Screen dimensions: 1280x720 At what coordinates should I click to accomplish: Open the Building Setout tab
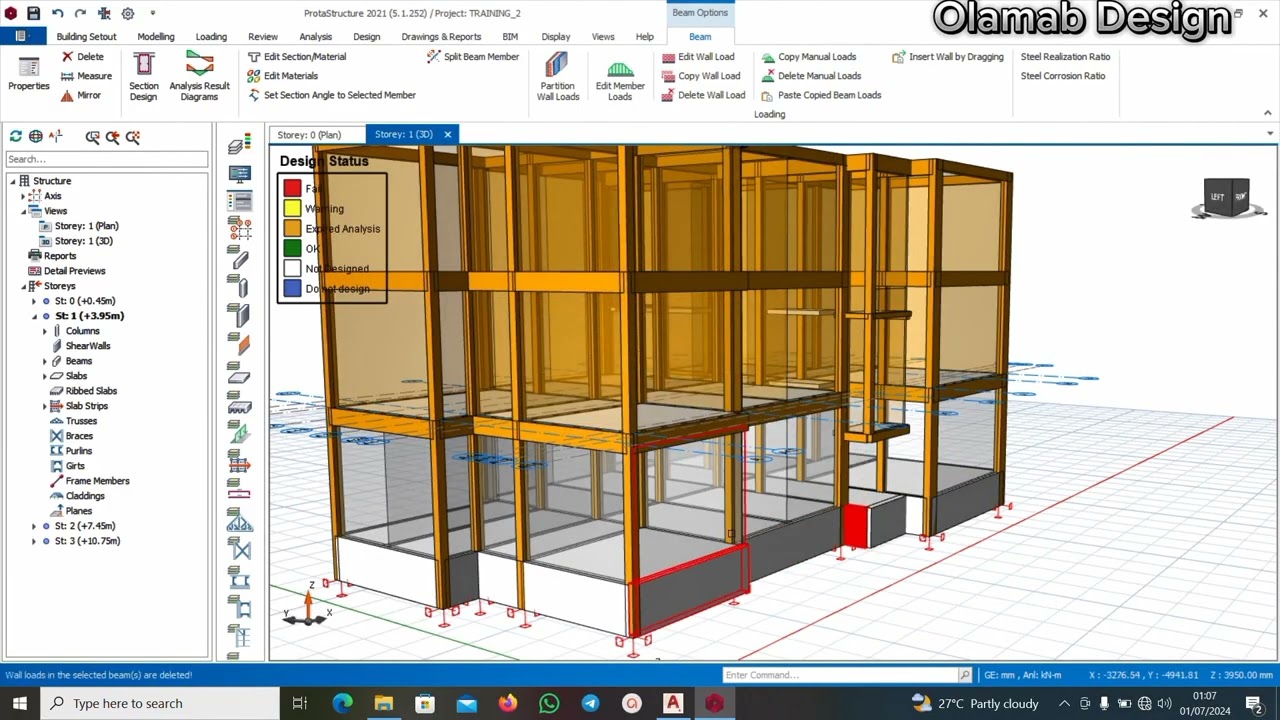coord(86,36)
